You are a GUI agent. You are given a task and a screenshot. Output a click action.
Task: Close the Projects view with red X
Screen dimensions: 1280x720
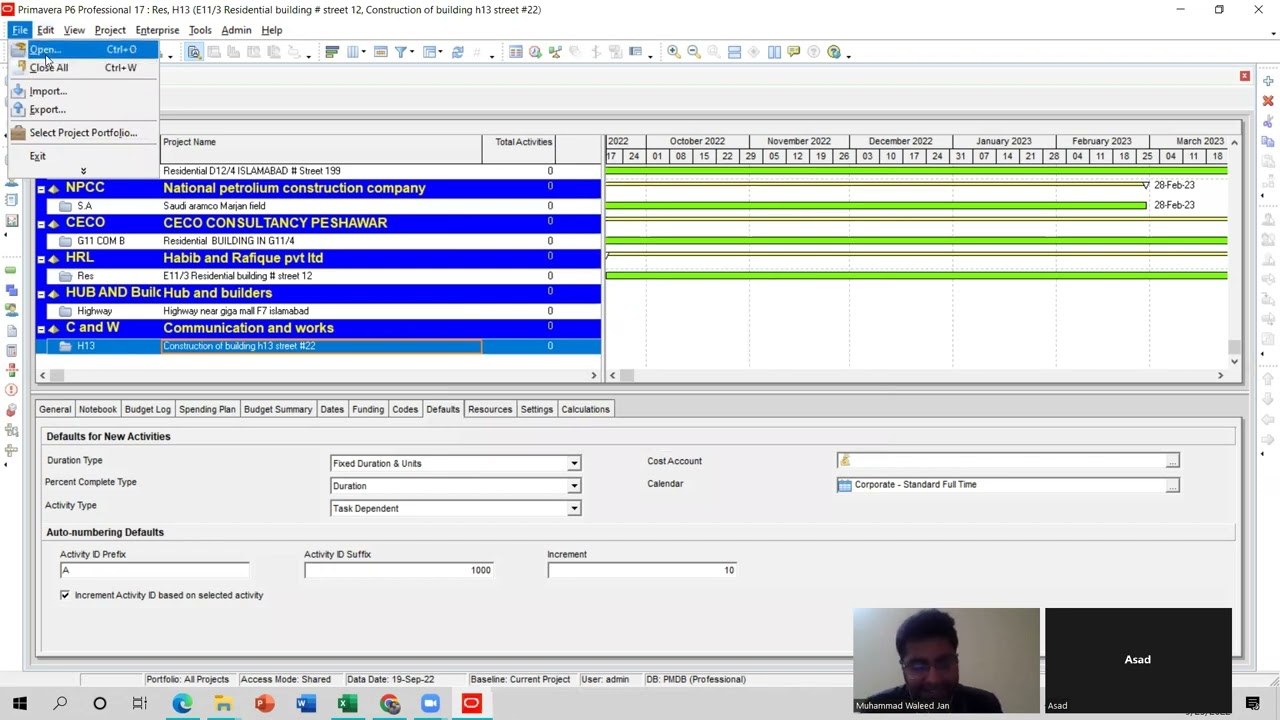coord(1245,76)
